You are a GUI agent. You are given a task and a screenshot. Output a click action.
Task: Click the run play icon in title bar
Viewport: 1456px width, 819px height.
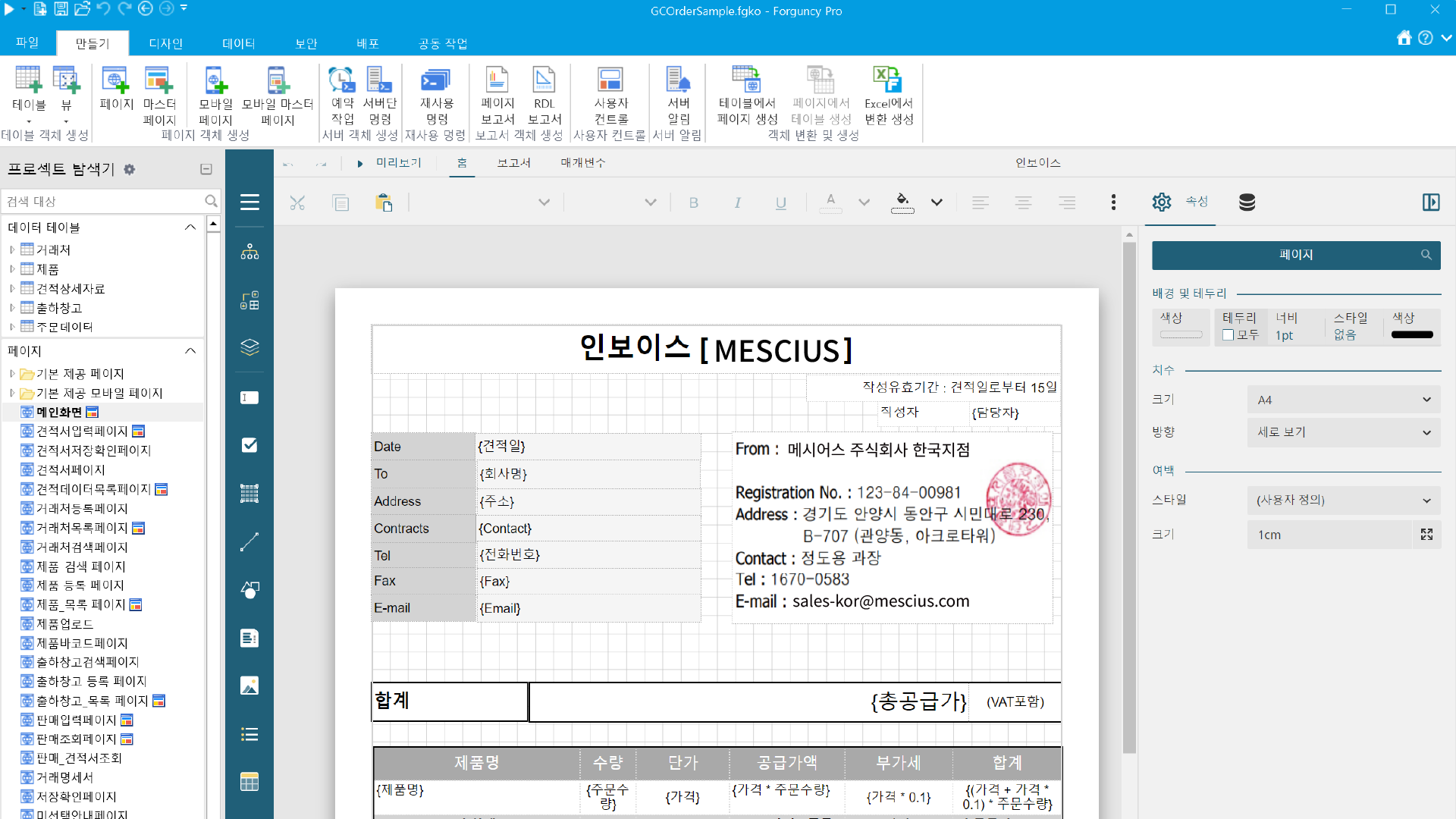(x=9, y=9)
